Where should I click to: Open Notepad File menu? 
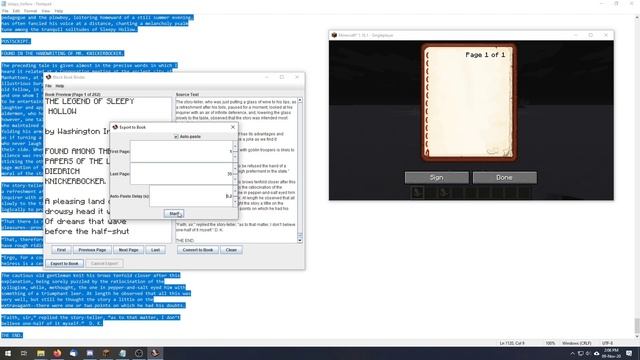pyautogui.click(x=5, y=11)
